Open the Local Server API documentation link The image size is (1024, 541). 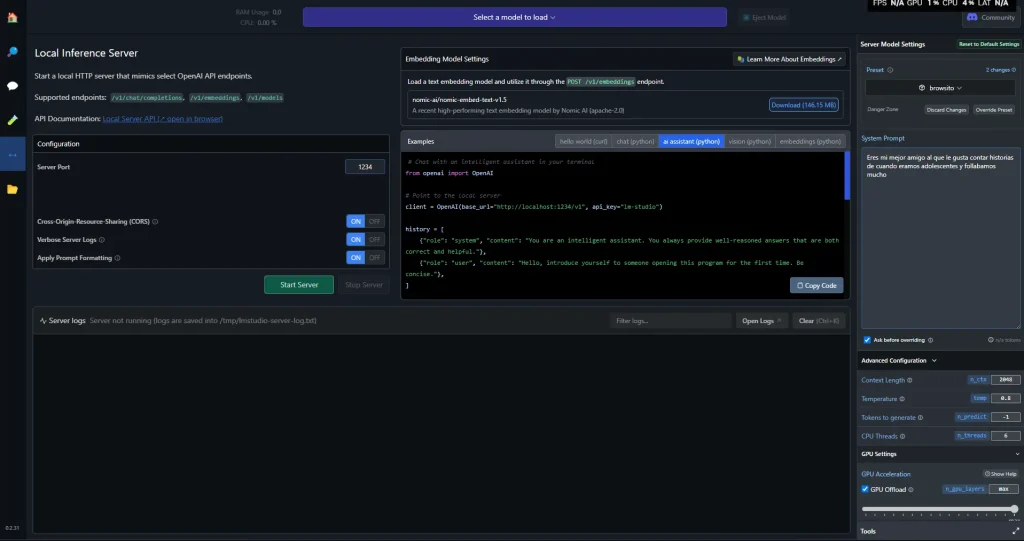(163, 119)
